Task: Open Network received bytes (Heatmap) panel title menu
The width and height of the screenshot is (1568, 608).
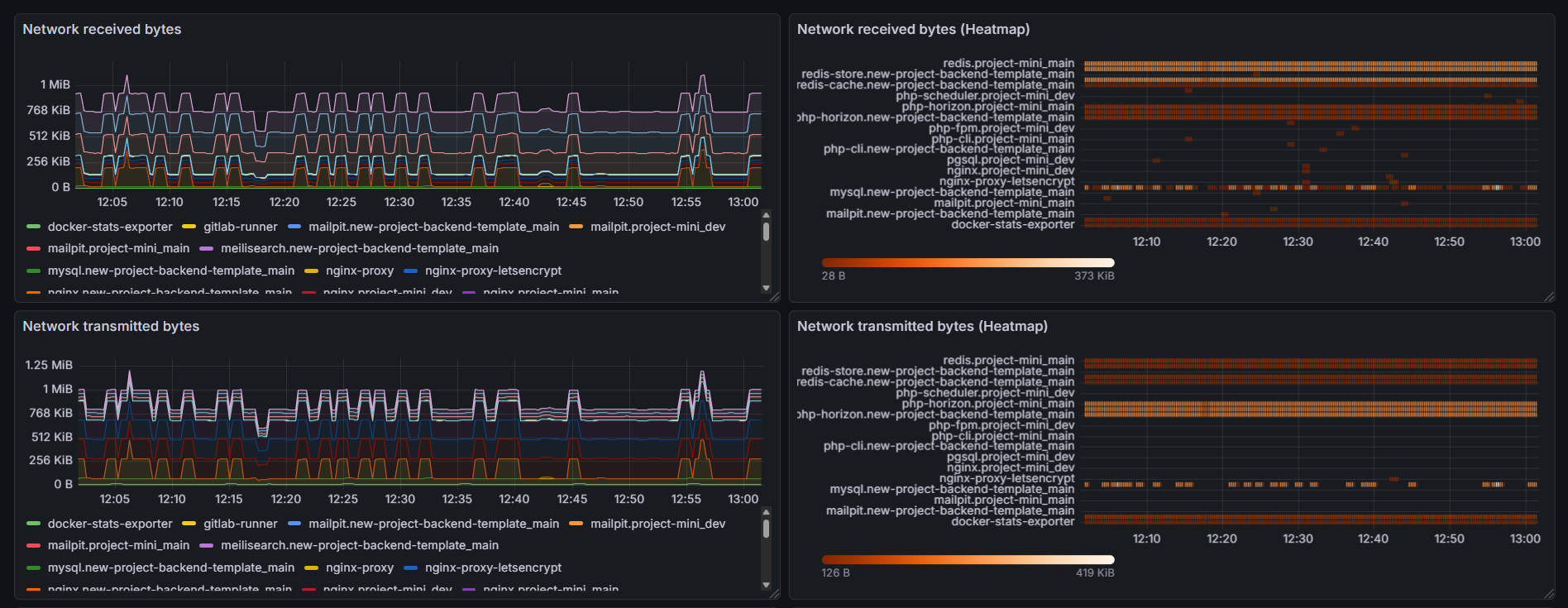Action: tap(913, 29)
